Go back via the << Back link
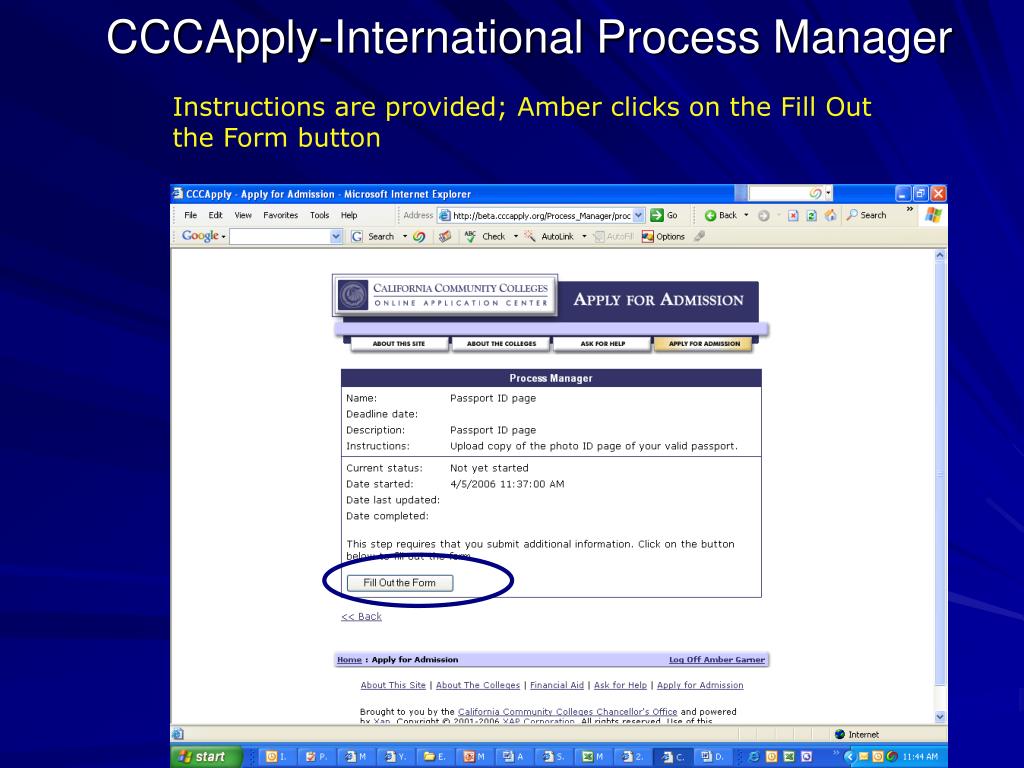Viewport: 1024px width, 768px height. [x=361, y=616]
